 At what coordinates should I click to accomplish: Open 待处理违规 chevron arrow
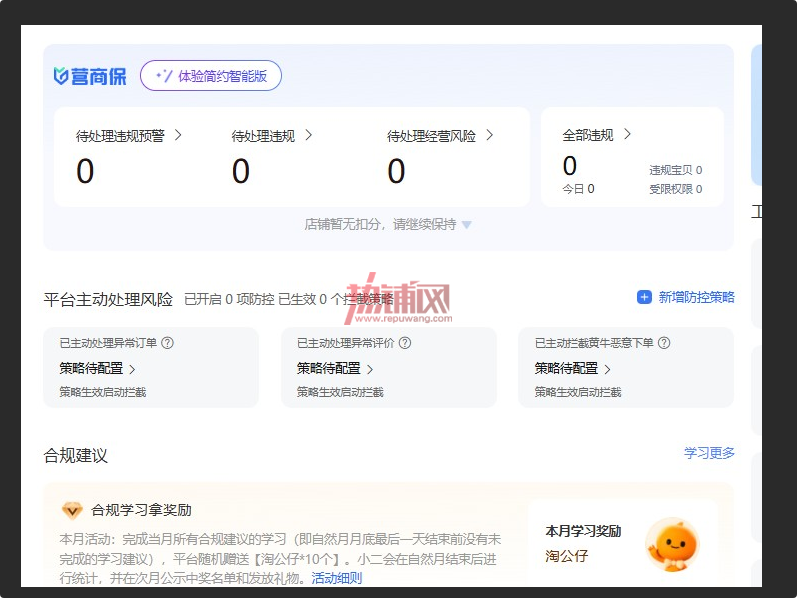pyautogui.click(x=309, y=135)
